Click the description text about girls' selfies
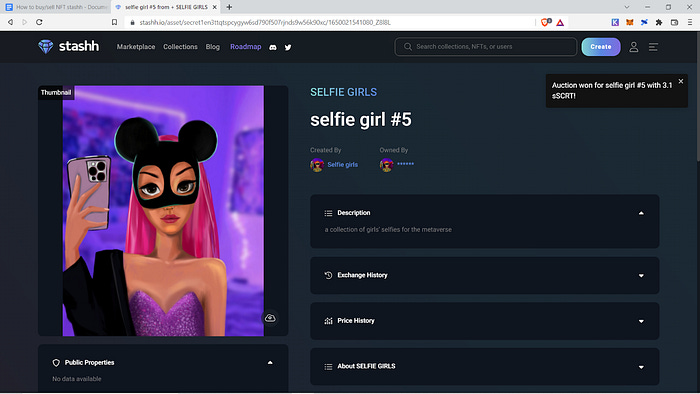The height and width of the screenshot is (394, 700). [388, 229]
